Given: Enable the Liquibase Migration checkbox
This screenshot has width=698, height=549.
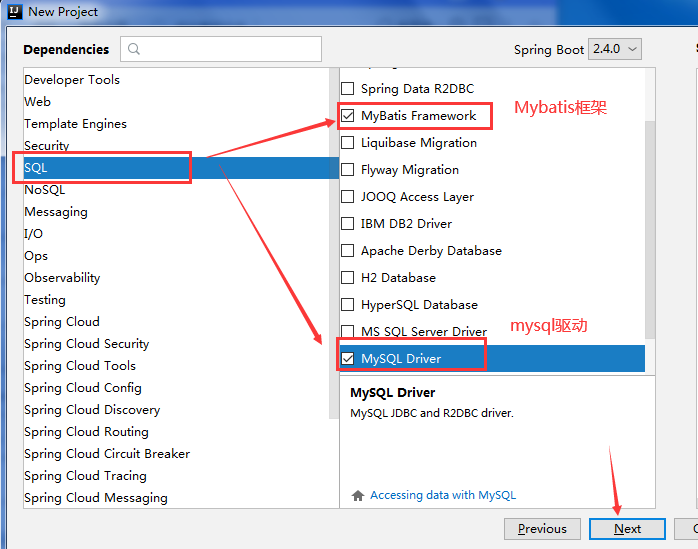Looking at the screenshot, I should pos(347,142).
